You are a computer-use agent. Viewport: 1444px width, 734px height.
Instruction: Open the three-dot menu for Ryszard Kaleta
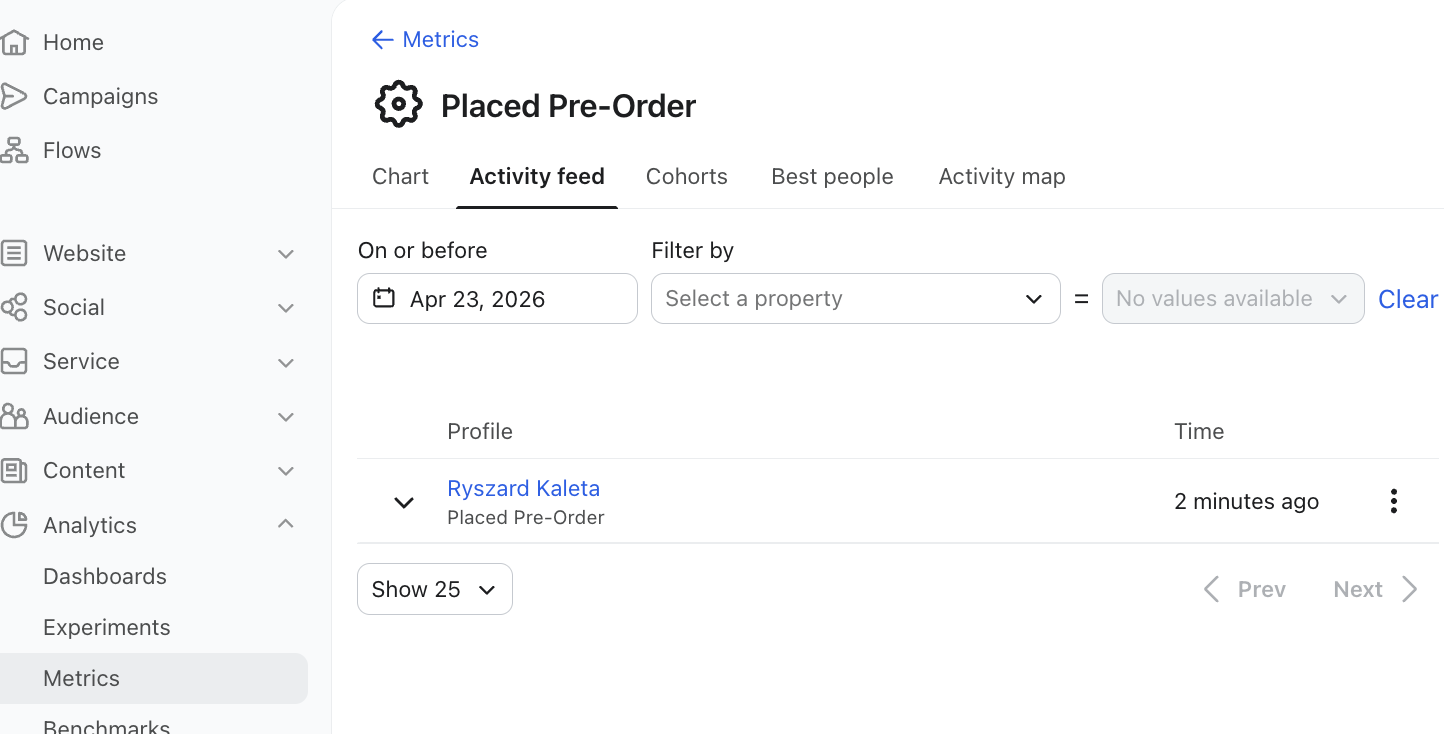coord(1393,501)
